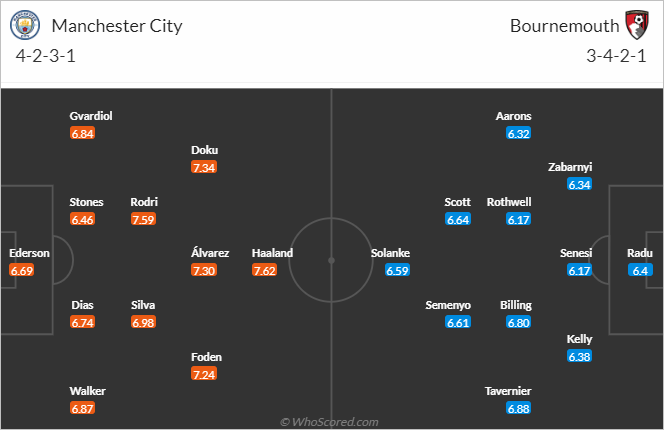Click on player name Álvarez
Viewport: 664px width, 430px height.
pos(210,252)
